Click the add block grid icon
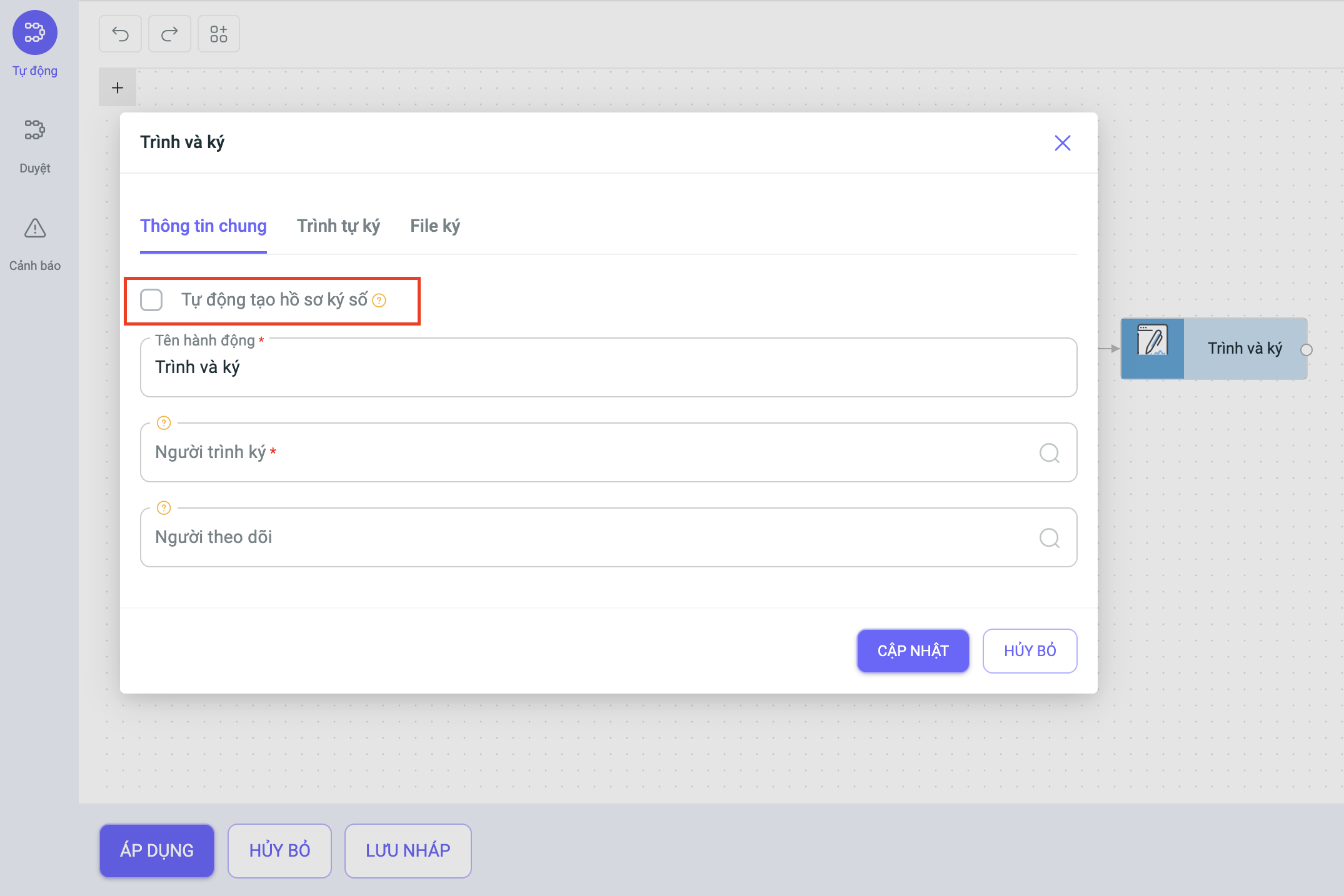Screen dimensions: 1344x896 [x=219, y=34]
